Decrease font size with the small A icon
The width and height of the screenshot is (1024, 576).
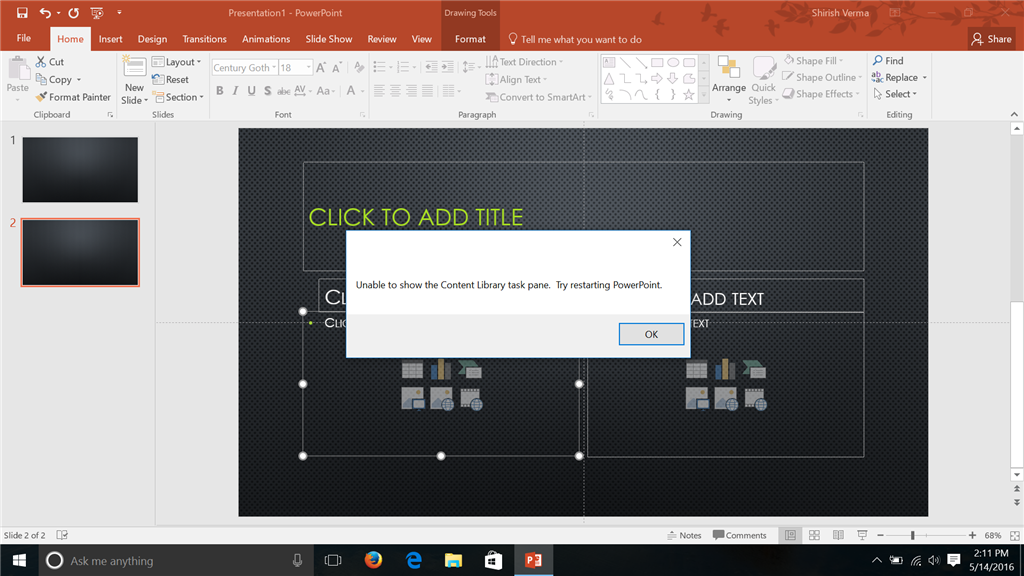(337, 67)
